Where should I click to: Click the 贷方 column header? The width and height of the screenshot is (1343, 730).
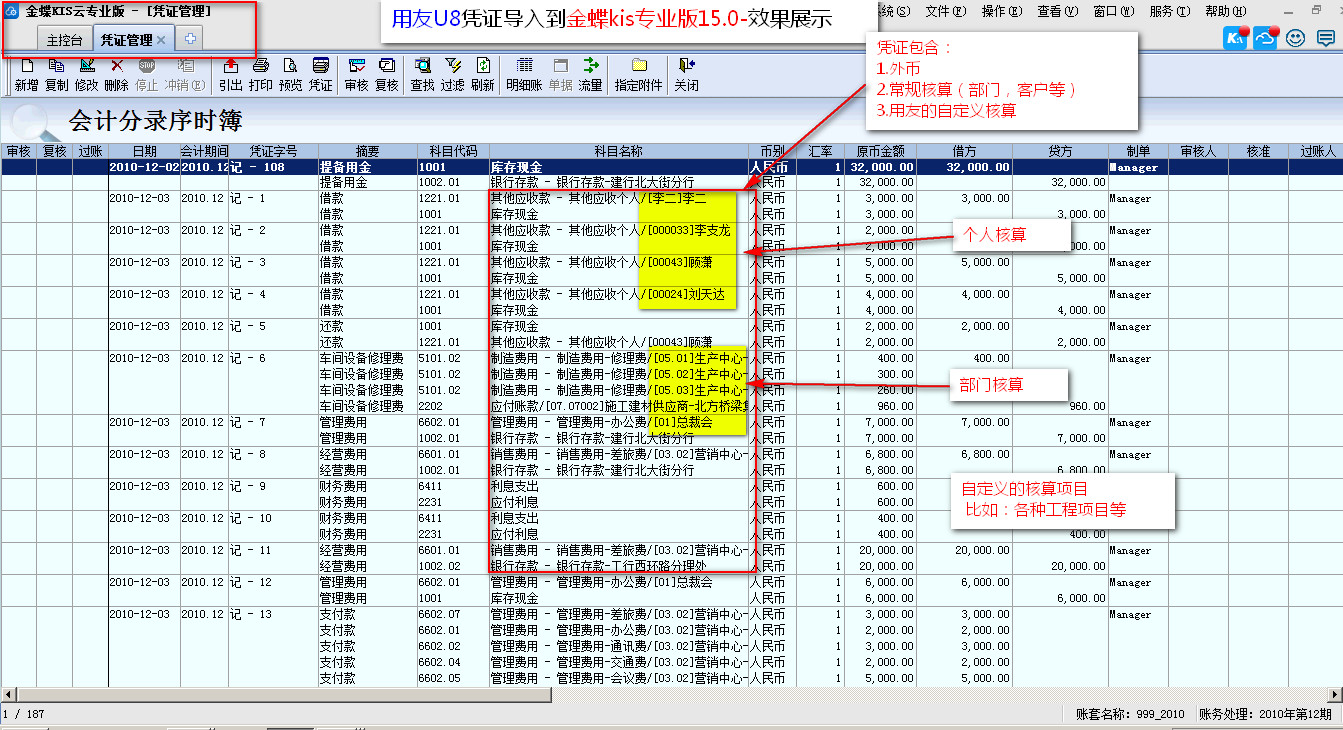point(1060,151)
